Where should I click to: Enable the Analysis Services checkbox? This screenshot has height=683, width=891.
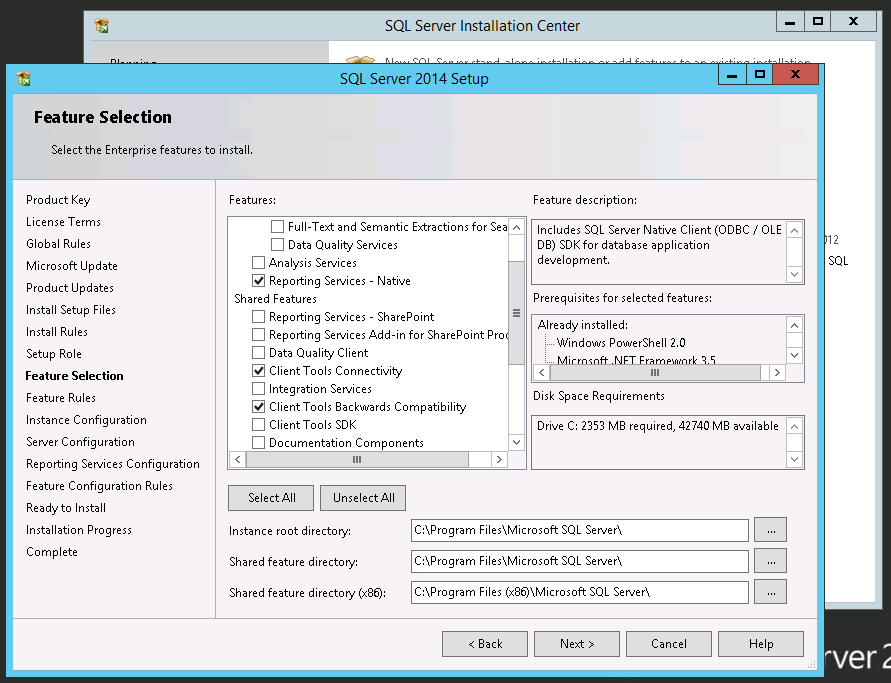258,263
